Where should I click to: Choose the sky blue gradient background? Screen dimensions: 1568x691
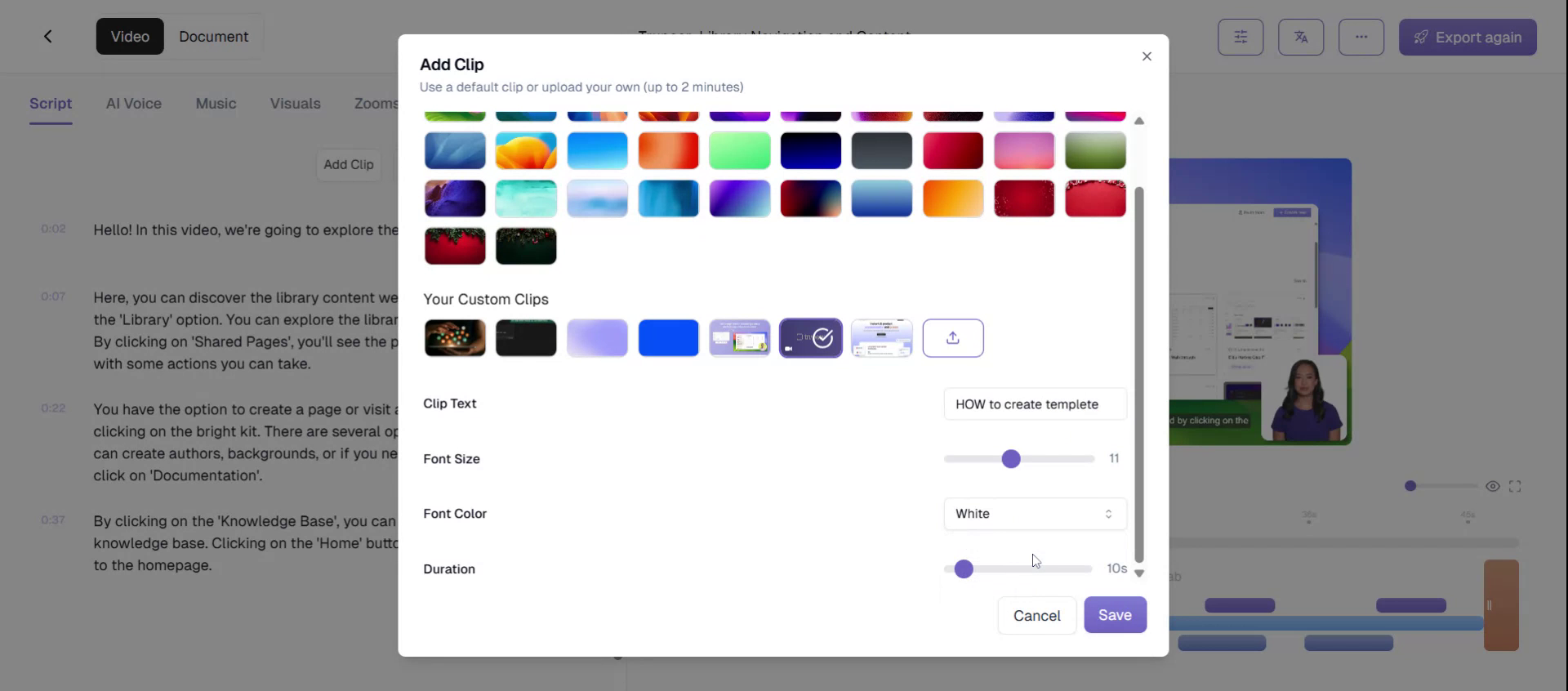click(x=598, y=151)
